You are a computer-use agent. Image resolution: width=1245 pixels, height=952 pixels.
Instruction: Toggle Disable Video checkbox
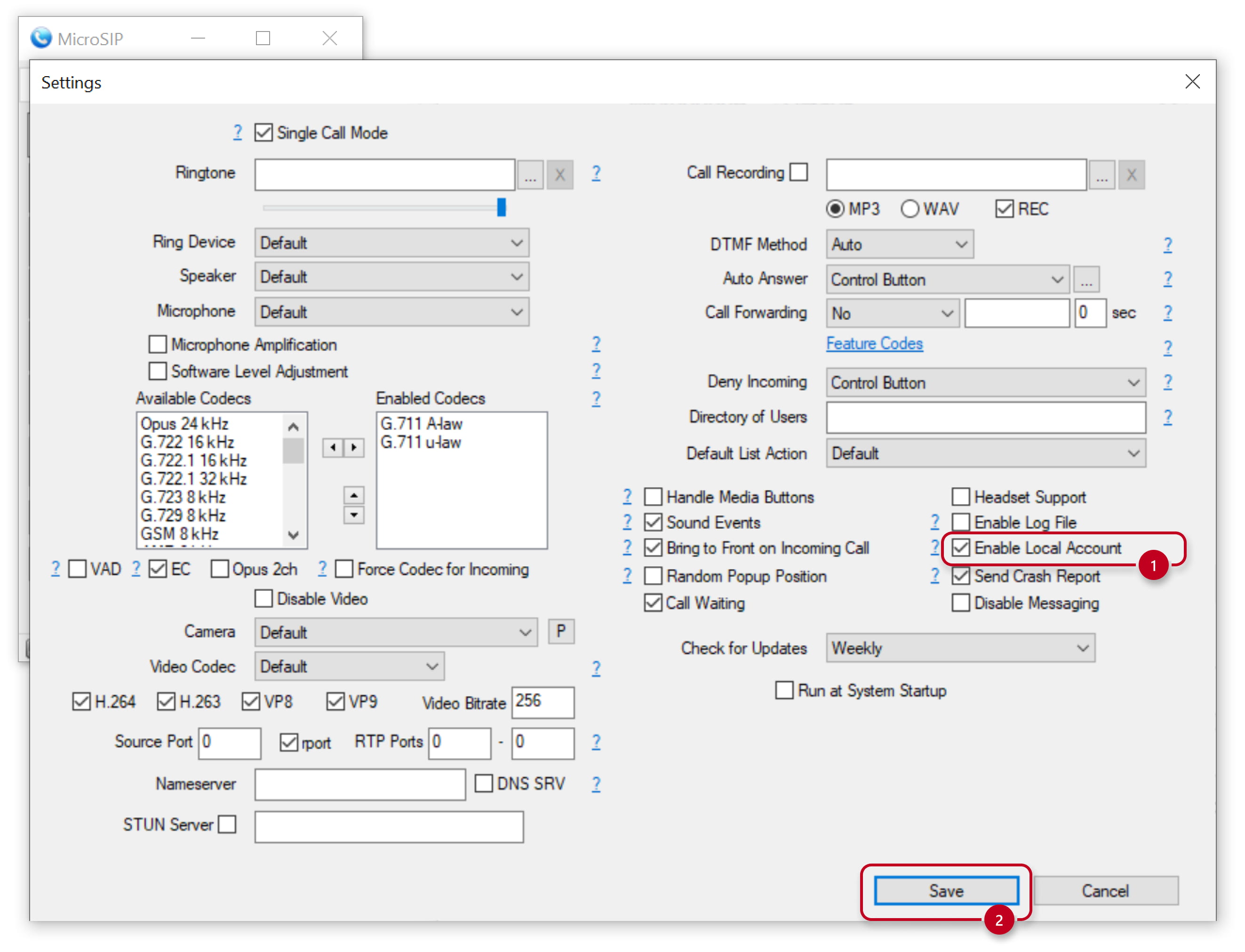tap(263, 598)
